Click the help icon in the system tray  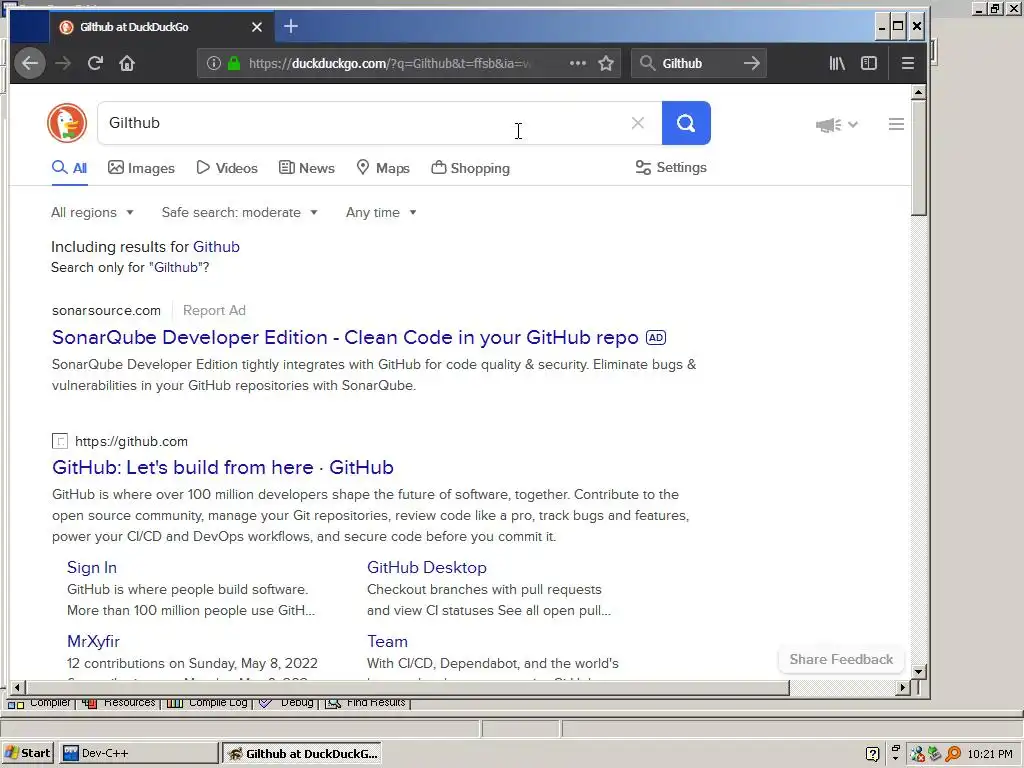(872, 754)
